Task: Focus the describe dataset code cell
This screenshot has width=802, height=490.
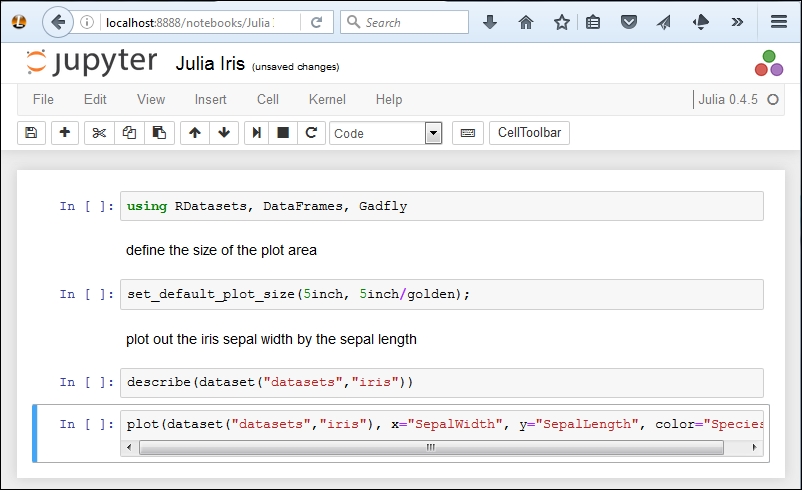Action: 442,383
